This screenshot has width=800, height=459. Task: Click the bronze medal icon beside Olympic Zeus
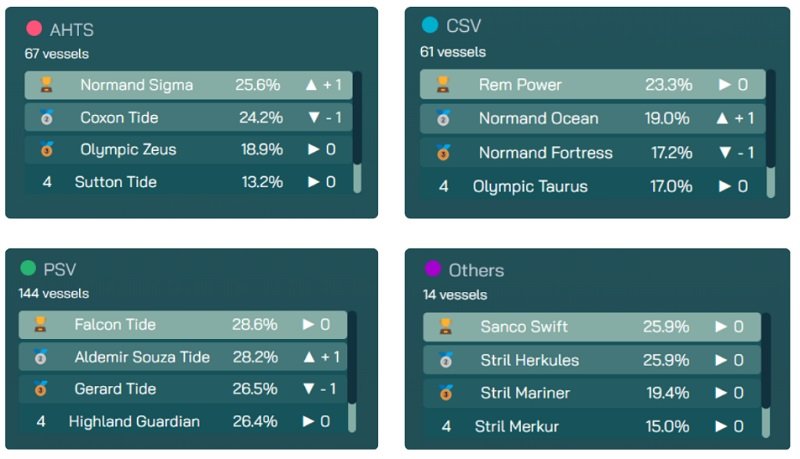pos(47,151)
